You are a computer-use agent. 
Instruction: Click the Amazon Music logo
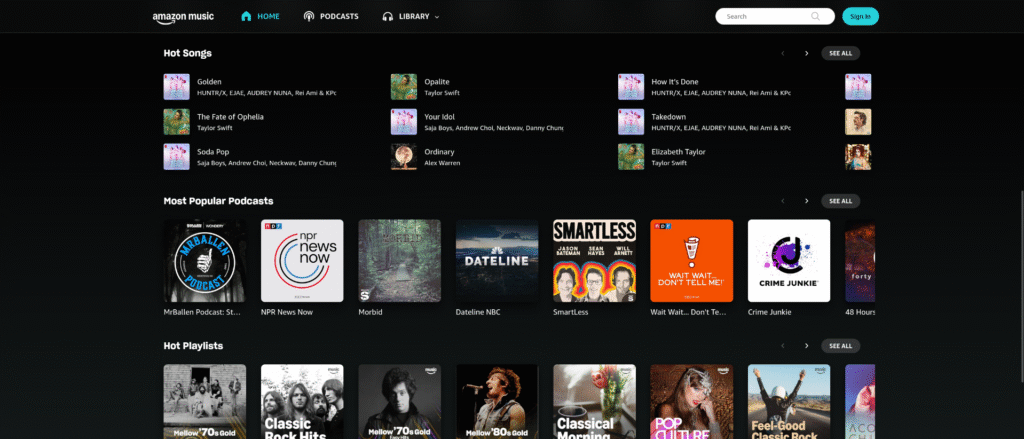[185, 17]
